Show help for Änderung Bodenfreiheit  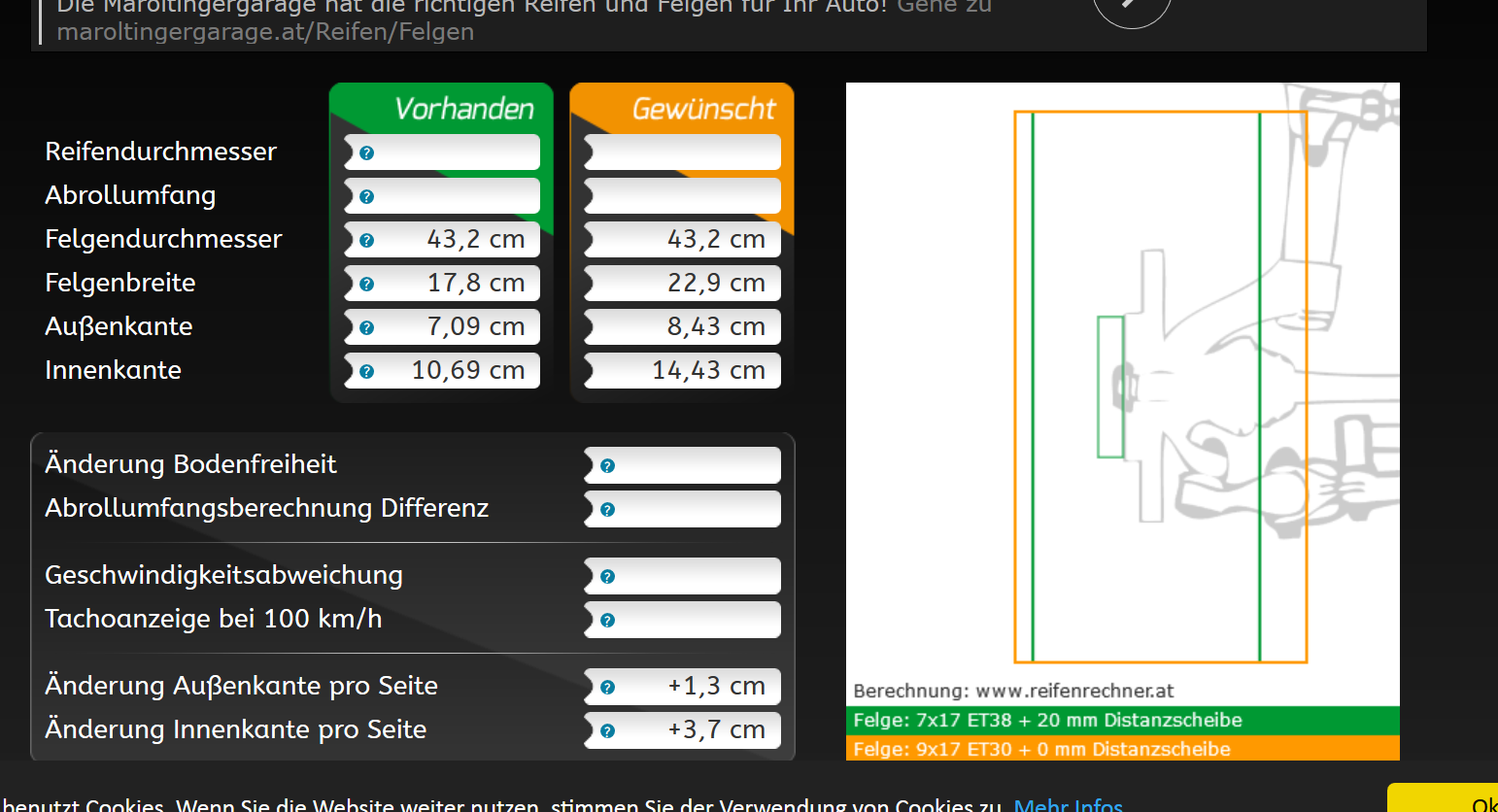607,465
